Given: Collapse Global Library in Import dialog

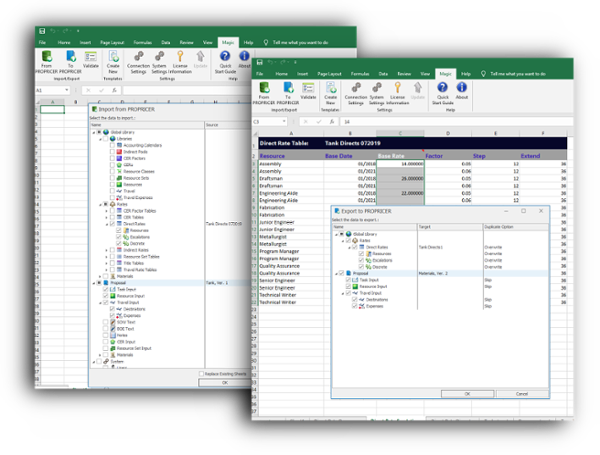Looking at the screenshot, I should pos(93,132).
